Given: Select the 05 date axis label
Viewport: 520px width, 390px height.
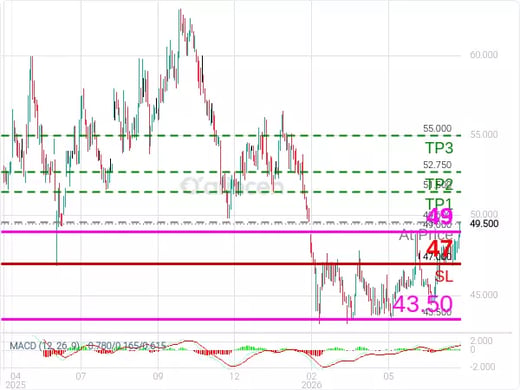Looking at the screenshot, I should point(388,377).
